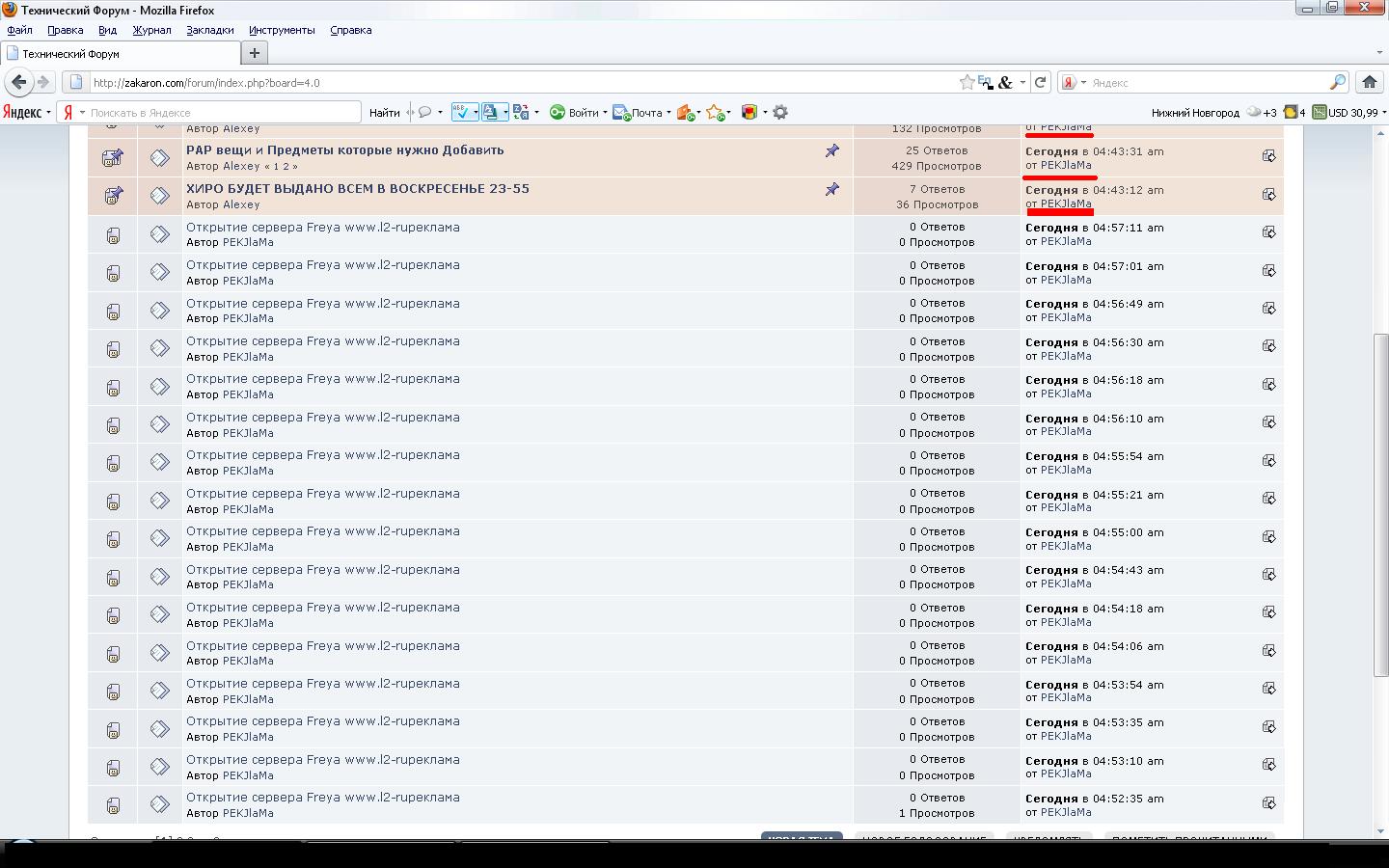Click the pin icon on ХИРО БУДЕТ ВЫДАНО thread
The image size is (1389, 868).
tap(831, 190)
